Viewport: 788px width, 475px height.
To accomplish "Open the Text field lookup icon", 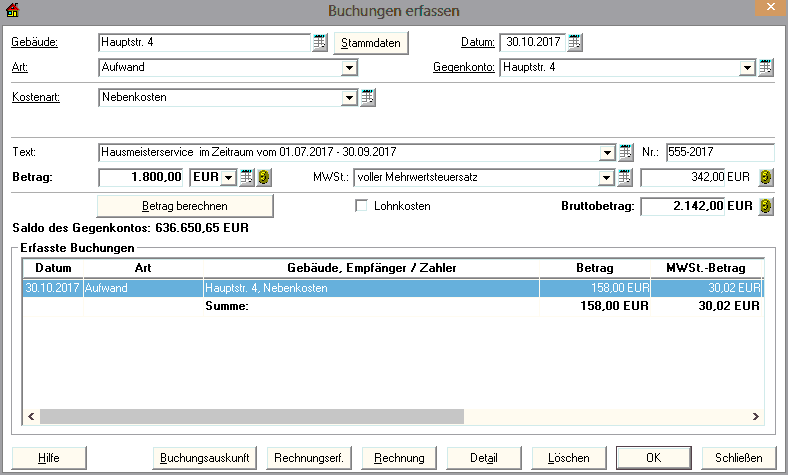I will (626, 152).
